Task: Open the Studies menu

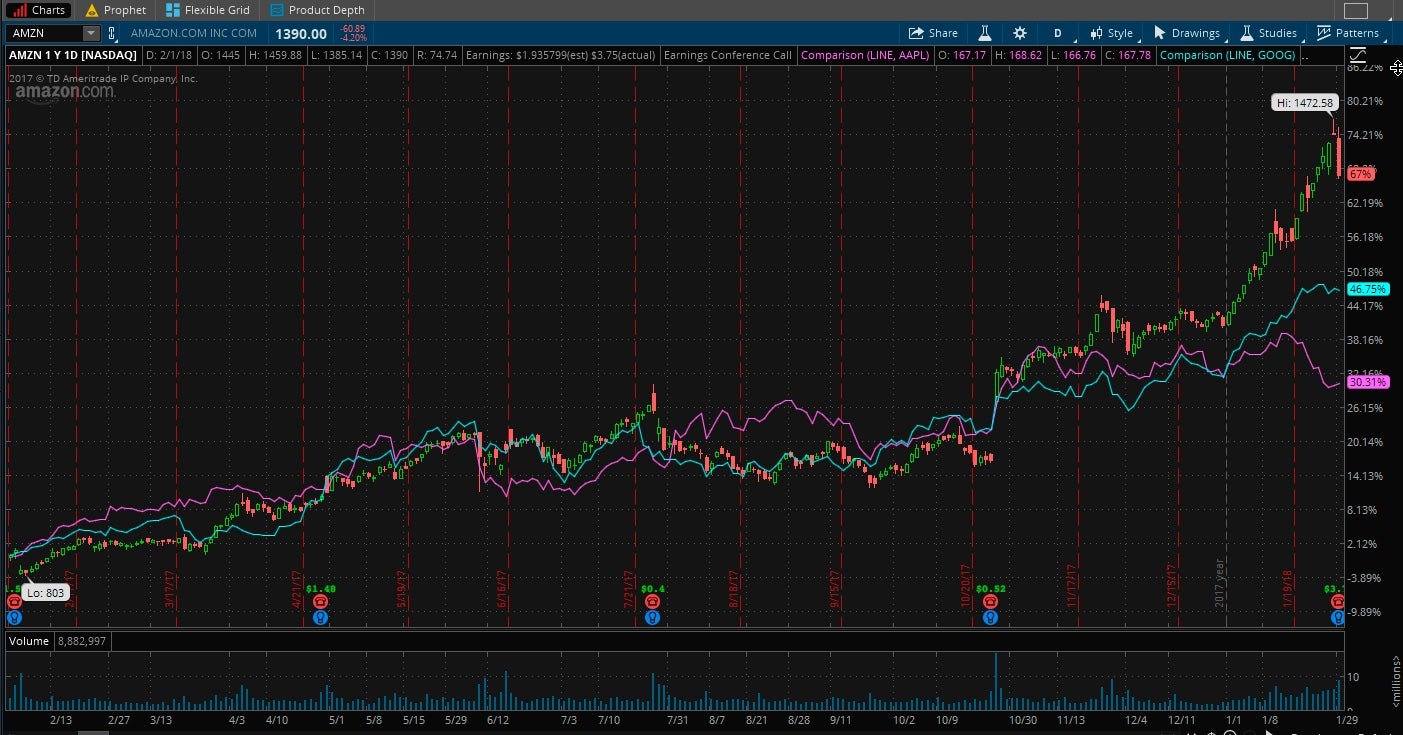Action: point(1269,33)
